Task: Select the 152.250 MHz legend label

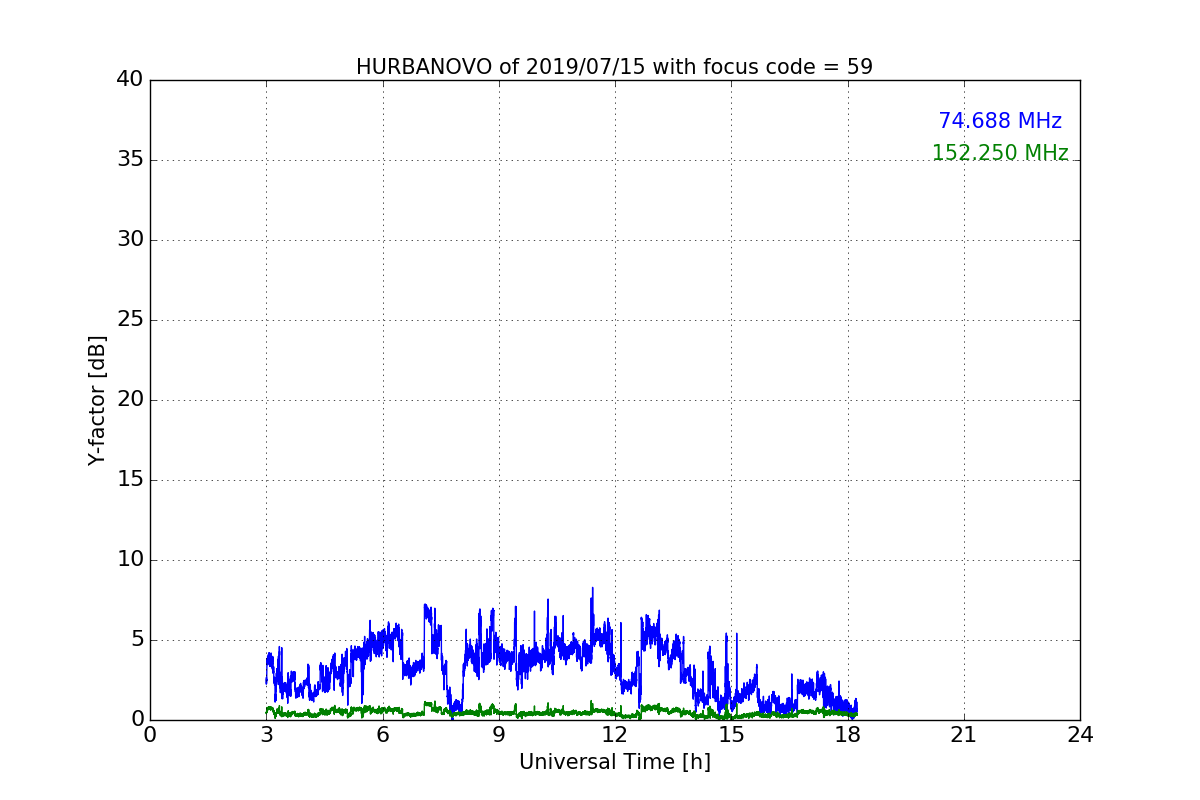Action: 1000,153
